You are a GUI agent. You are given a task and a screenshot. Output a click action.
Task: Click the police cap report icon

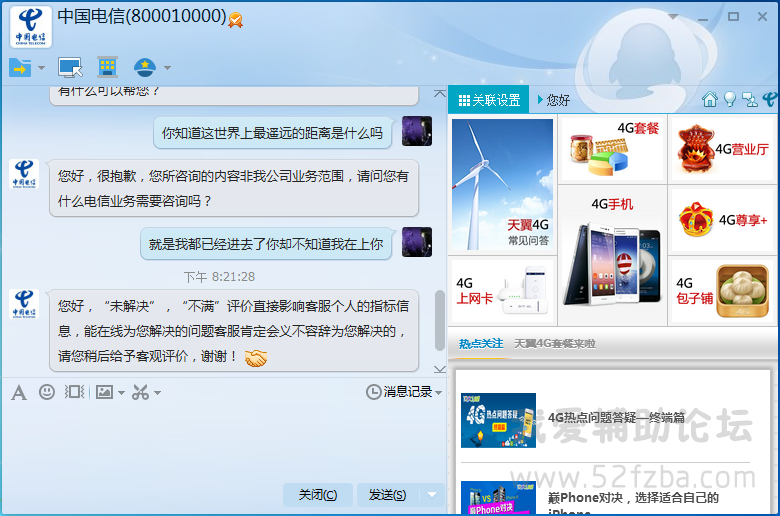point(145,68)
